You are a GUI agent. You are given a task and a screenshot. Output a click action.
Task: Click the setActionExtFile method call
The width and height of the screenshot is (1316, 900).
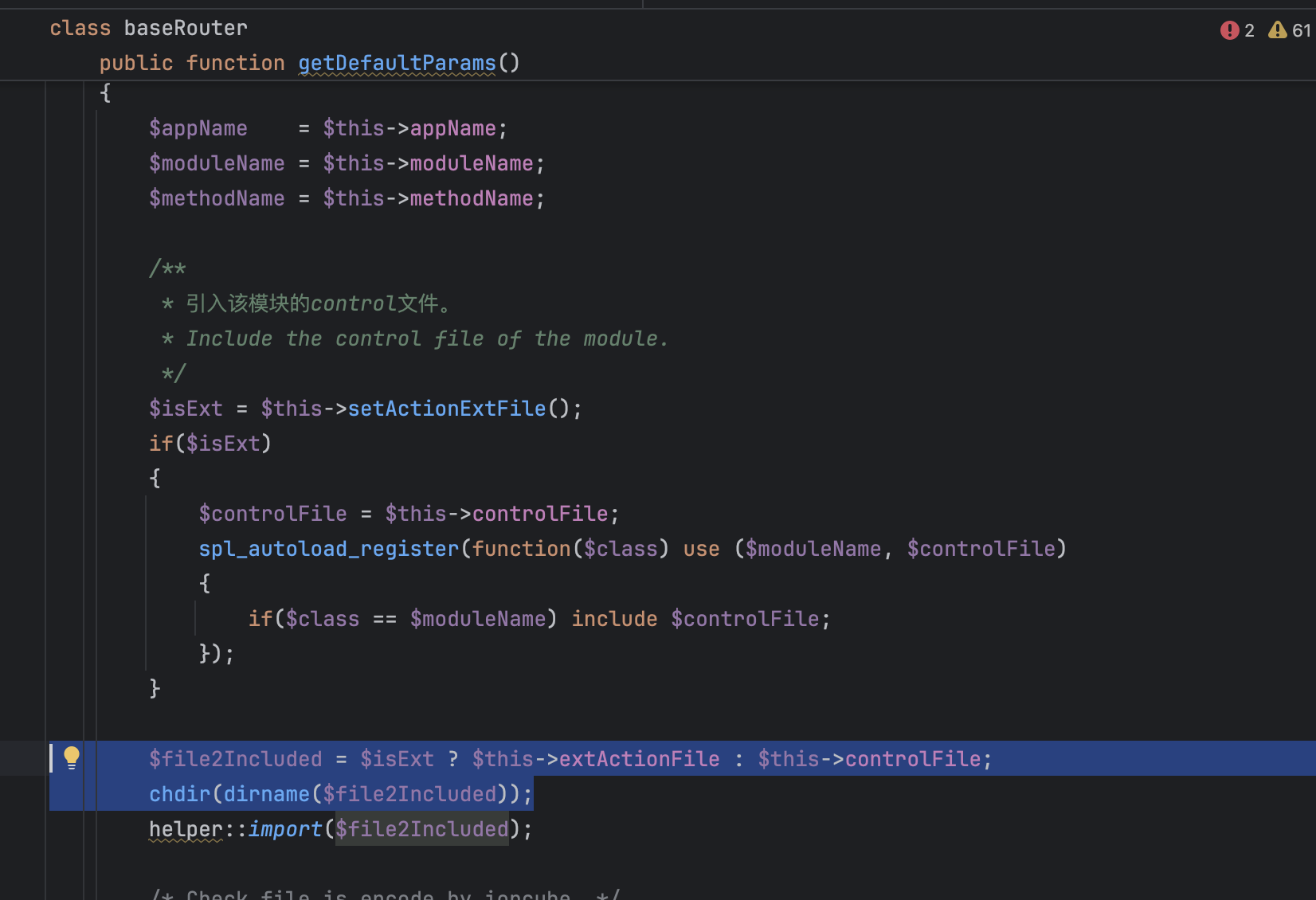click(x=446, y=409)
